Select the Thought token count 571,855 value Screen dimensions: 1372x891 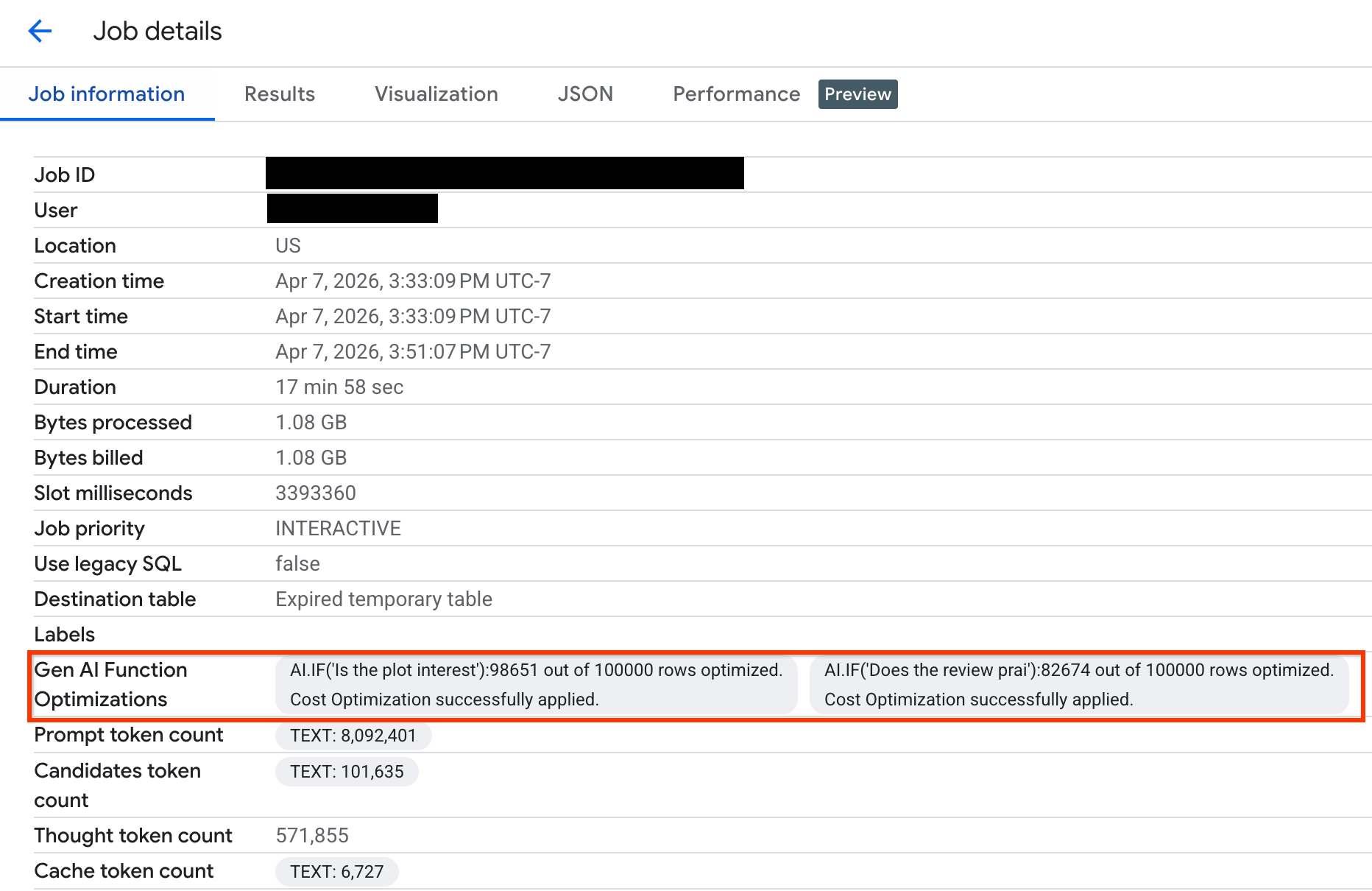tap(312, 835)
